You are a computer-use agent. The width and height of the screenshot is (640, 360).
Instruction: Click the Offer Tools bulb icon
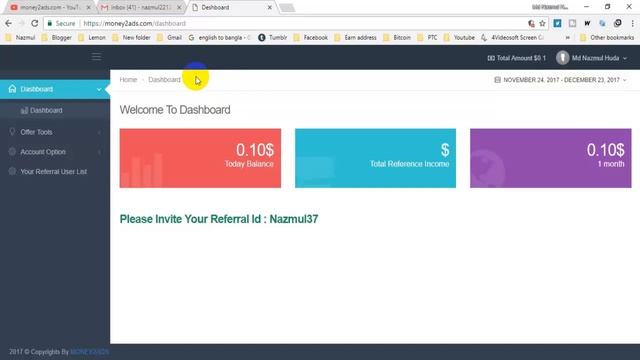tap(12, 132)
